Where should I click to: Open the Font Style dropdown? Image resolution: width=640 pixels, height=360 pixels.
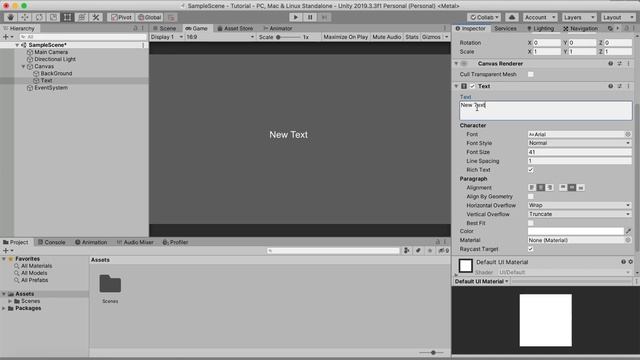coord(579,143)
